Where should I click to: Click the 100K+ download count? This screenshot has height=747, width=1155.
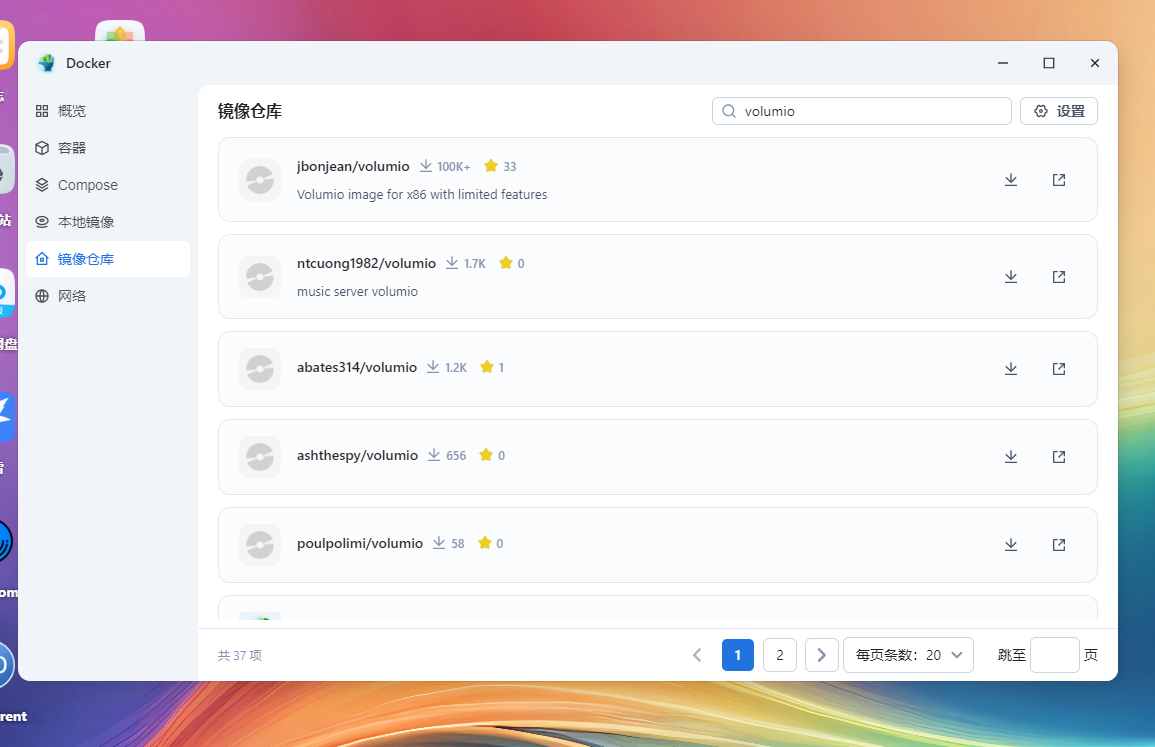tap(453, 166)
